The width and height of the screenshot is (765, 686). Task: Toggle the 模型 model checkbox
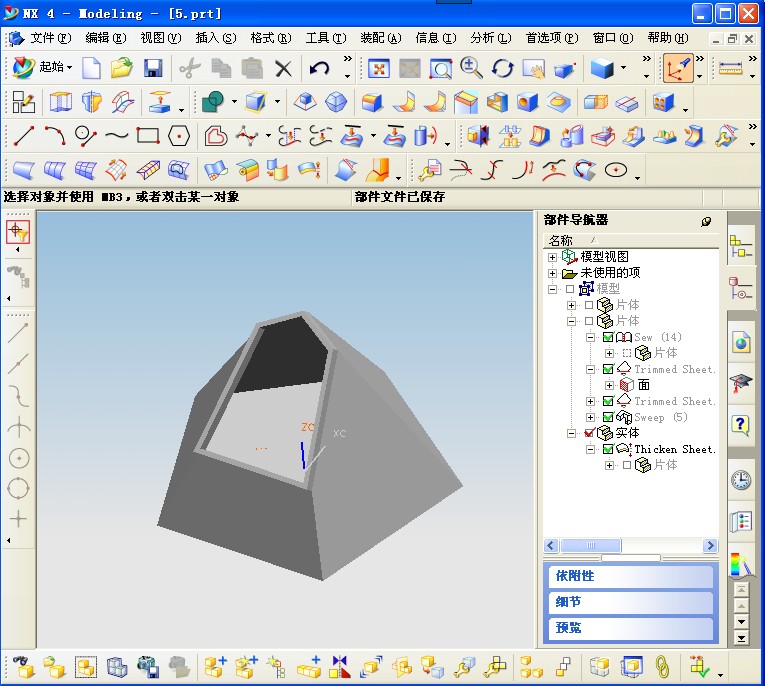(x=569, y=289)
